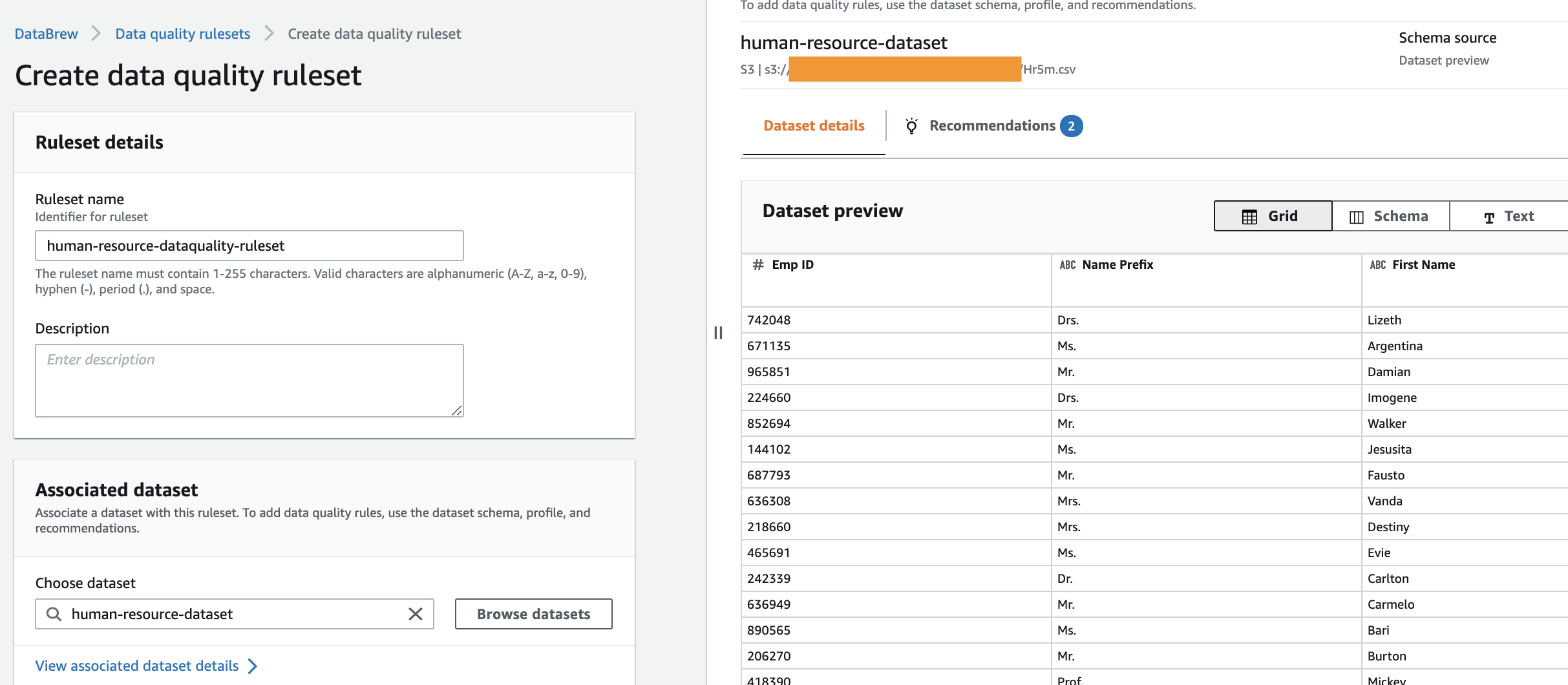Click the Name Prefix ABC type icon
Viewport: 1568px width, 685px height.
tap(1068, 265)
